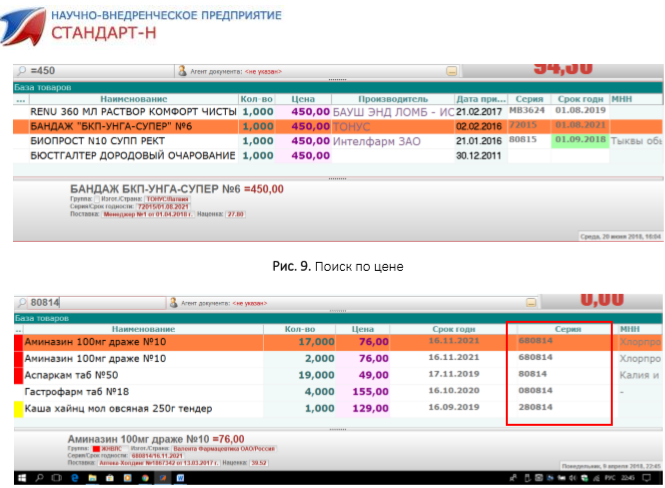The image size is (665, 488).
Task: Select the БИОПРОСТ N10 СУПП РЕКТ row
Action: pyautogui.click(x=338, y=141)
